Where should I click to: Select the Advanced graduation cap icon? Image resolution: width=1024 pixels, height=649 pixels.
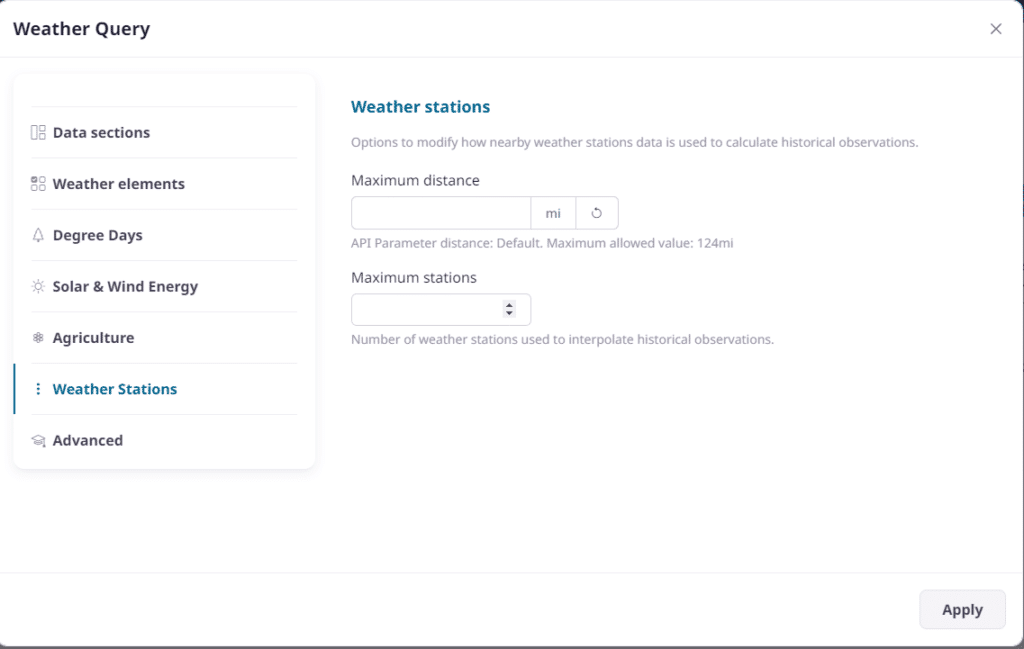tap(36, 440)
